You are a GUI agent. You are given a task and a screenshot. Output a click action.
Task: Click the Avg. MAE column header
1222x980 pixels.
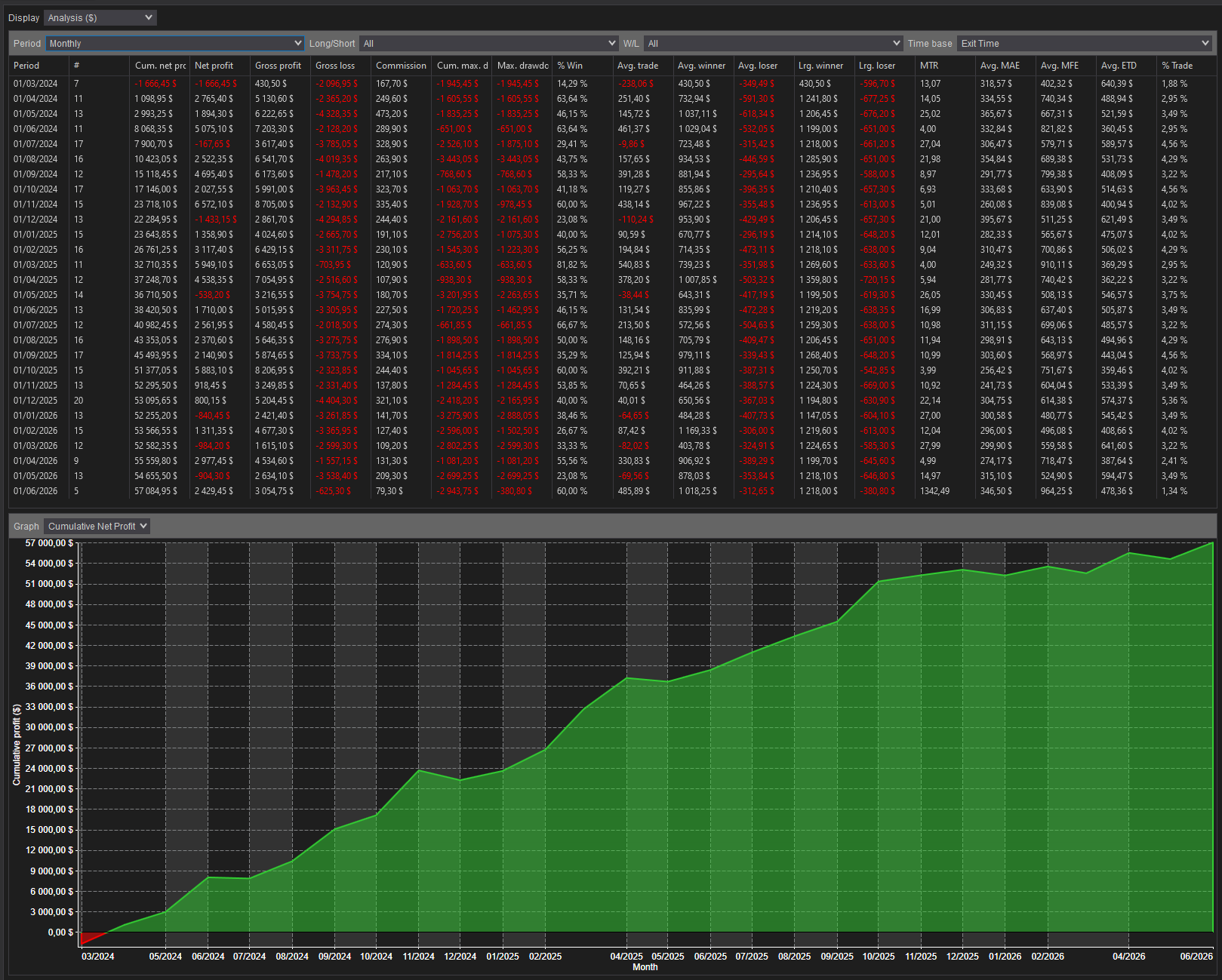point(1005,66)
